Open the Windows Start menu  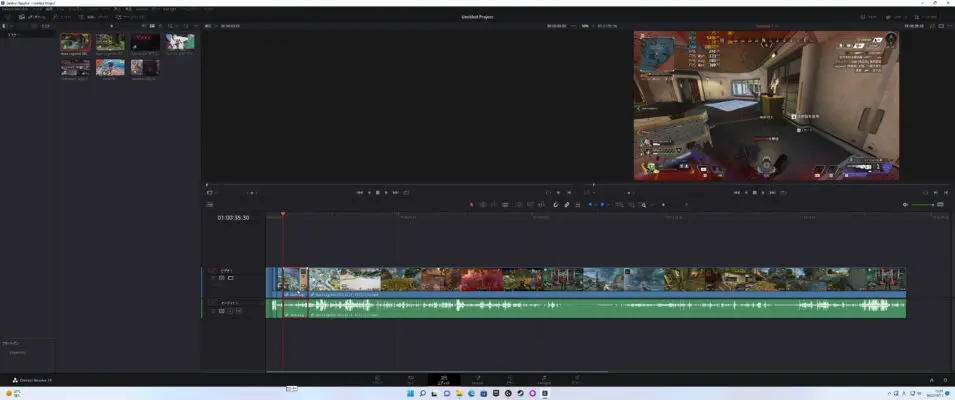coord(410,393)
